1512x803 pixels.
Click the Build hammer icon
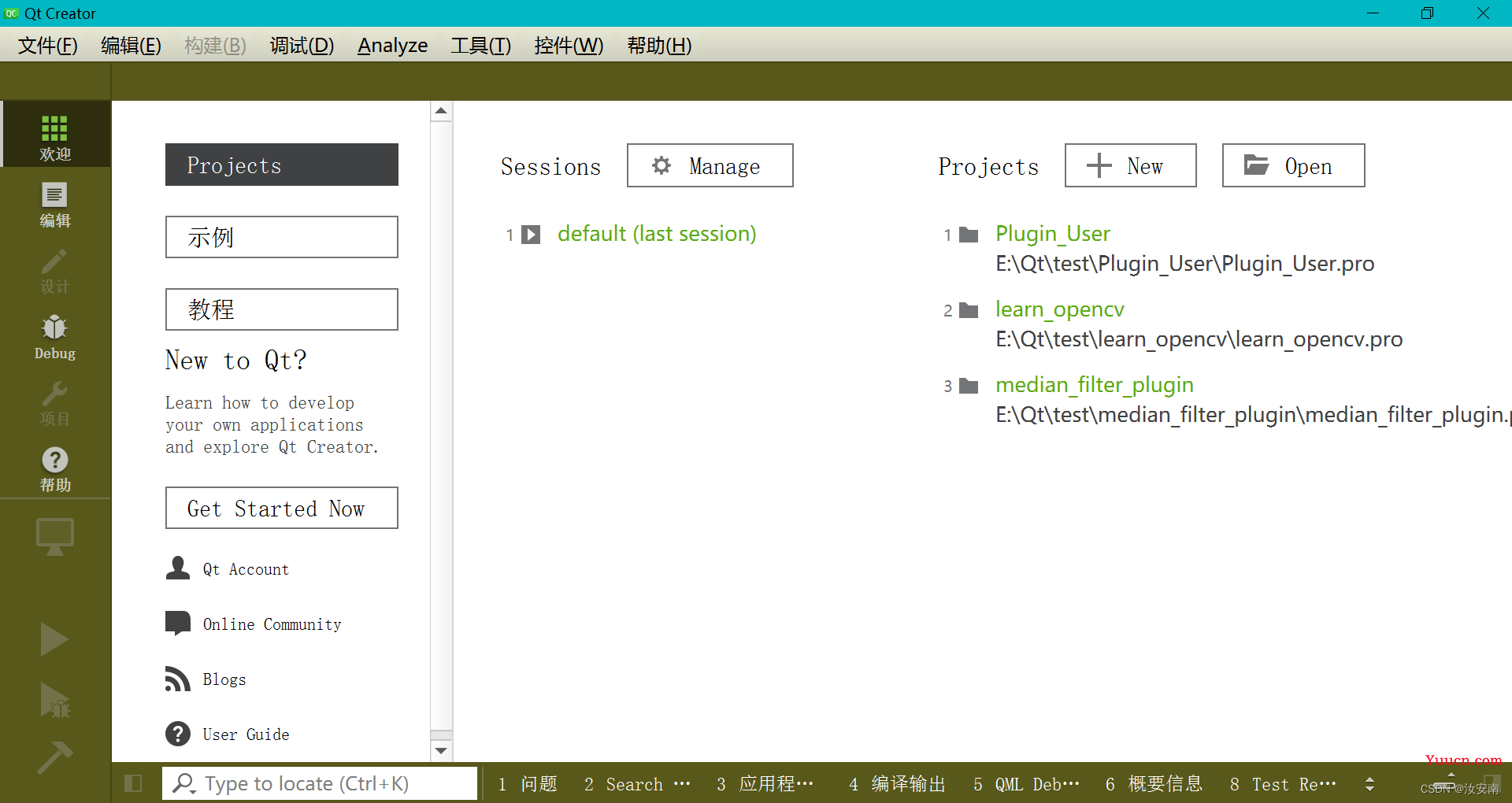pyautogui.click(x=55, y=757)
